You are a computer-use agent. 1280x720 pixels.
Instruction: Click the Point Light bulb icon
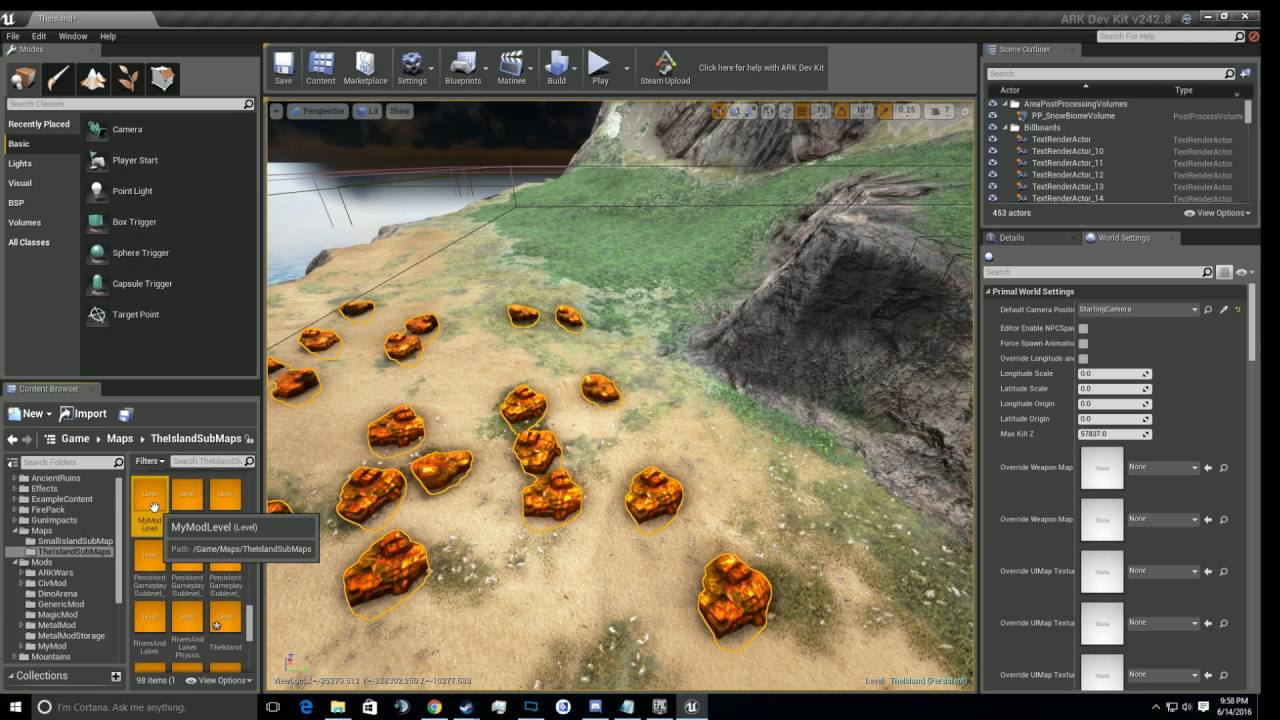(97, 191)
